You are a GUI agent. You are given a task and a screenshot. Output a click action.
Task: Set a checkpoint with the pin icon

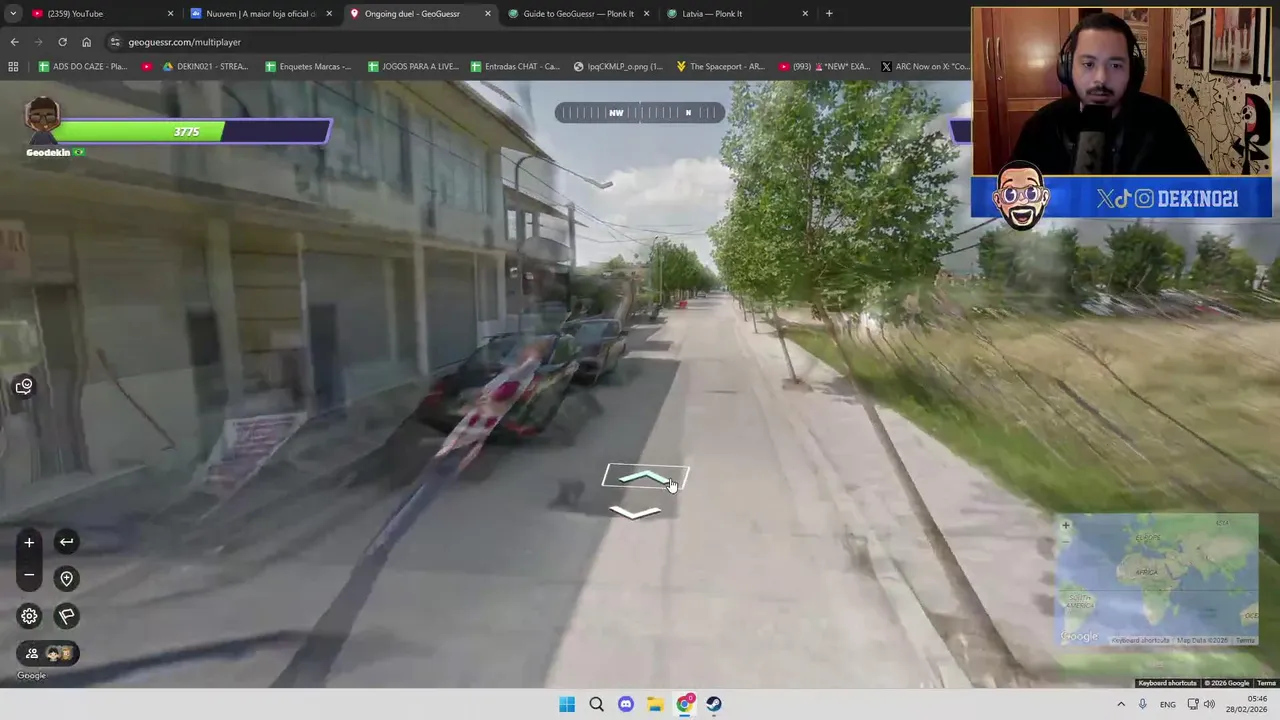click(x=66, y=578)
